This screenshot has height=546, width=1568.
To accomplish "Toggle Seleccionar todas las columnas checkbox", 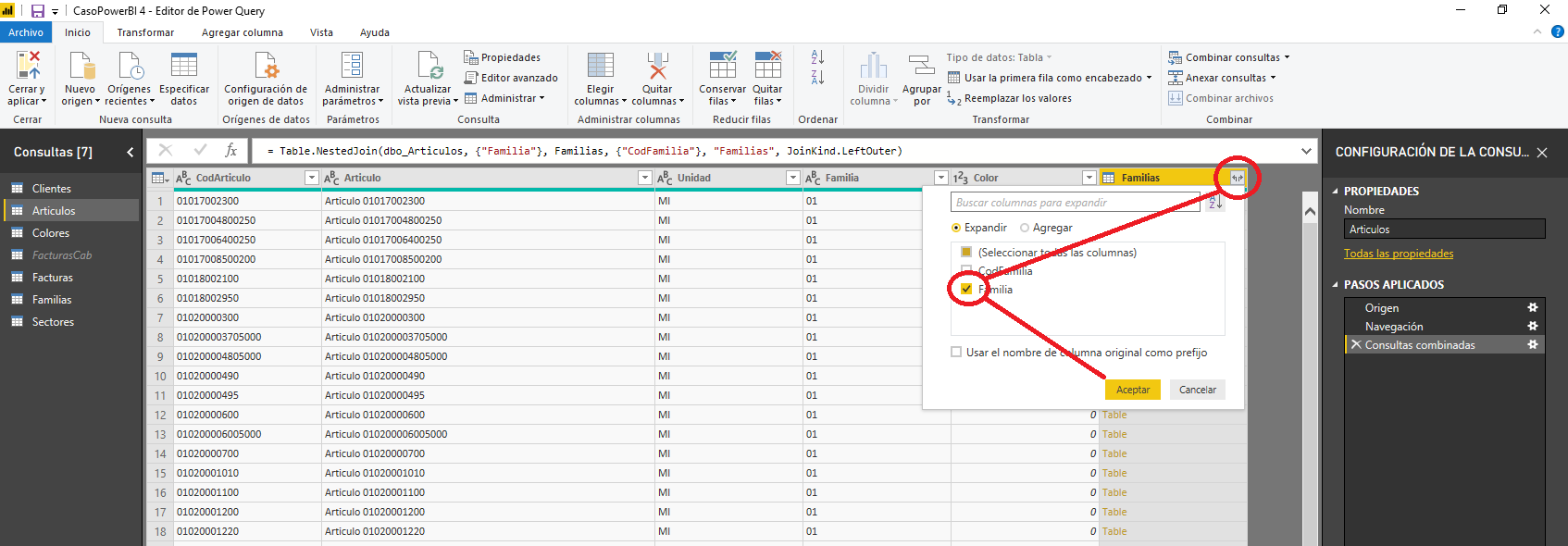I will click(966, 252).
